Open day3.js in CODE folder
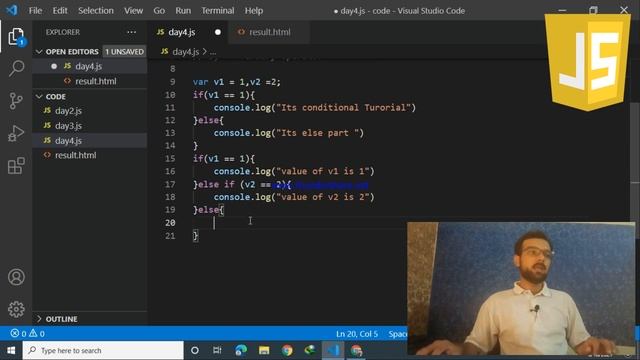The height and width of the screenshot is (360, 640). click(90, 126)
